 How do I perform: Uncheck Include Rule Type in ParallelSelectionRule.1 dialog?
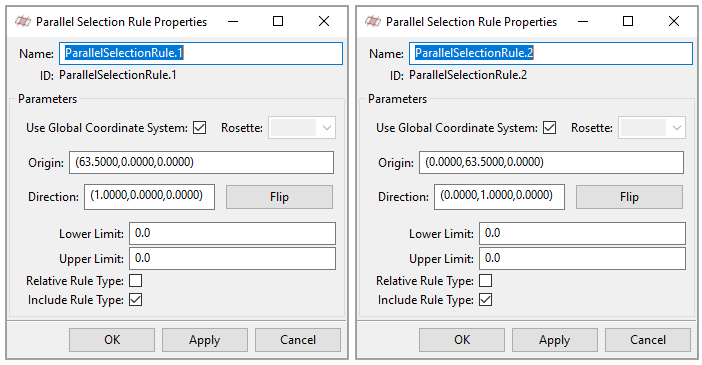click(136, 300)
